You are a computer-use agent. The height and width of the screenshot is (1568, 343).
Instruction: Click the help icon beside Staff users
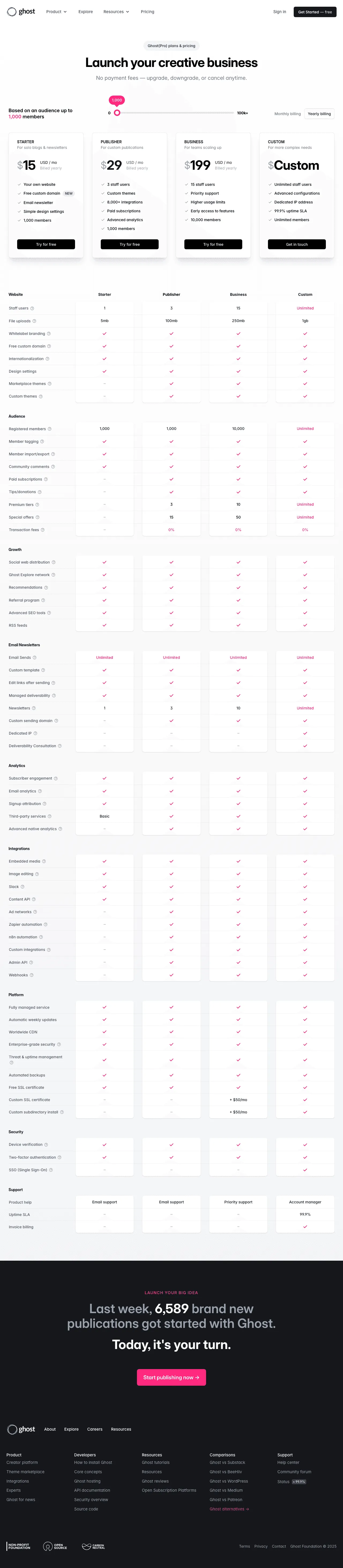(x=32, y=308)
